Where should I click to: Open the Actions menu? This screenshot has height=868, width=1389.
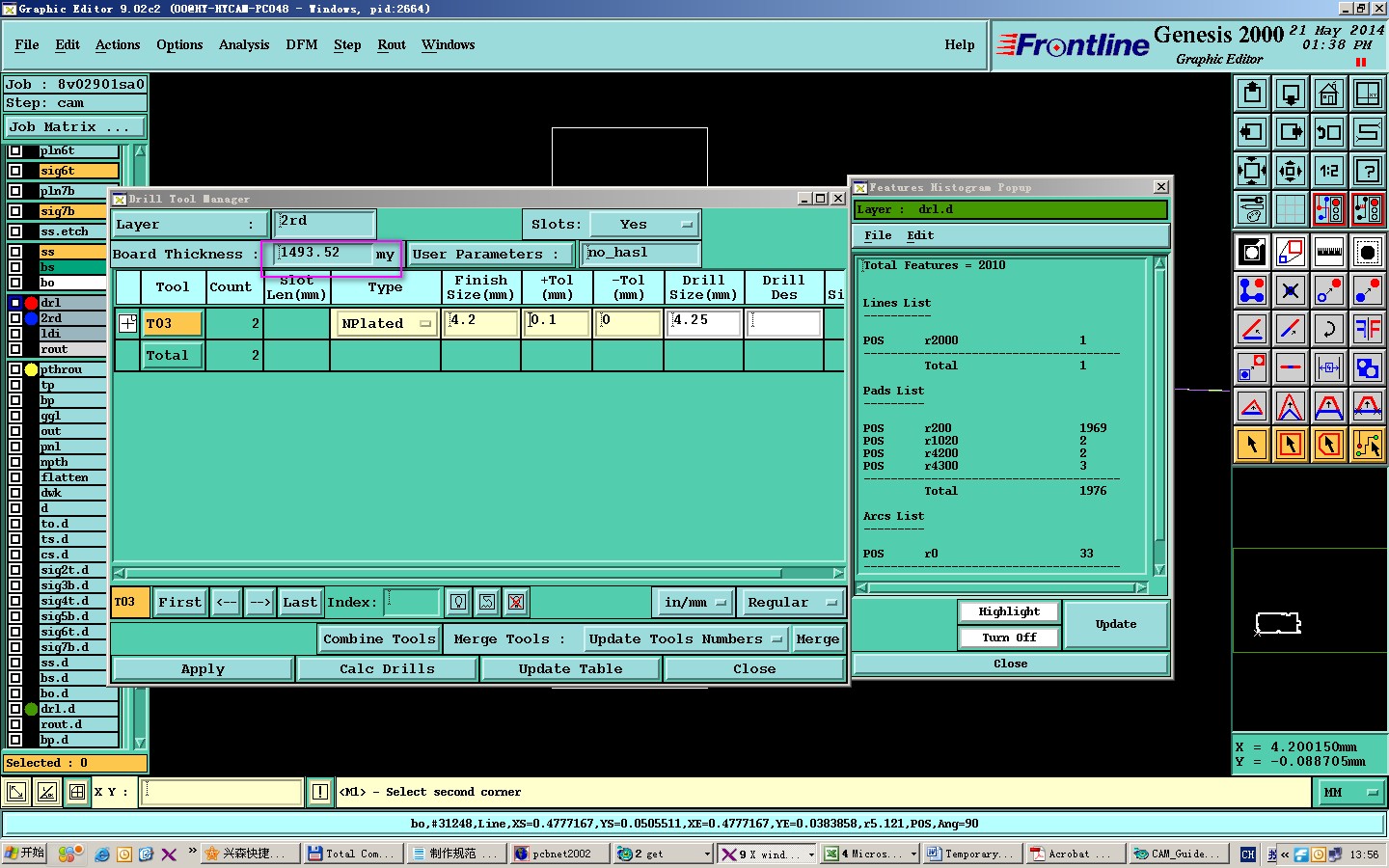118,44
